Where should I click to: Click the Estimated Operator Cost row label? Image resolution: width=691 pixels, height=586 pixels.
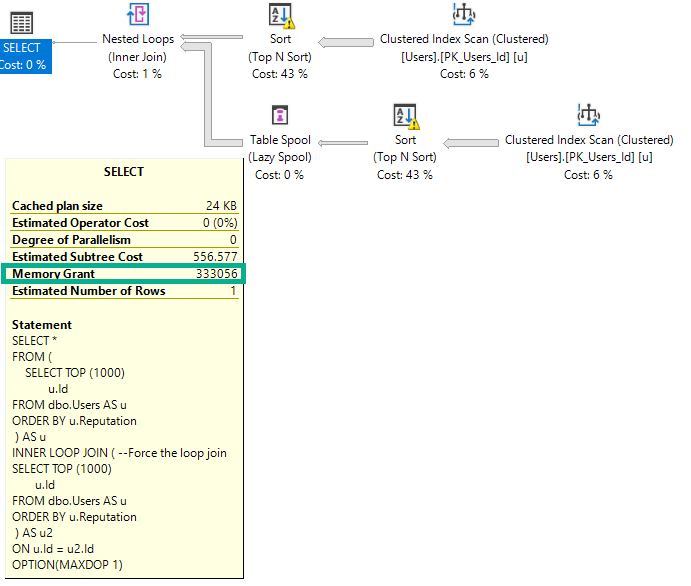[80, 223]
